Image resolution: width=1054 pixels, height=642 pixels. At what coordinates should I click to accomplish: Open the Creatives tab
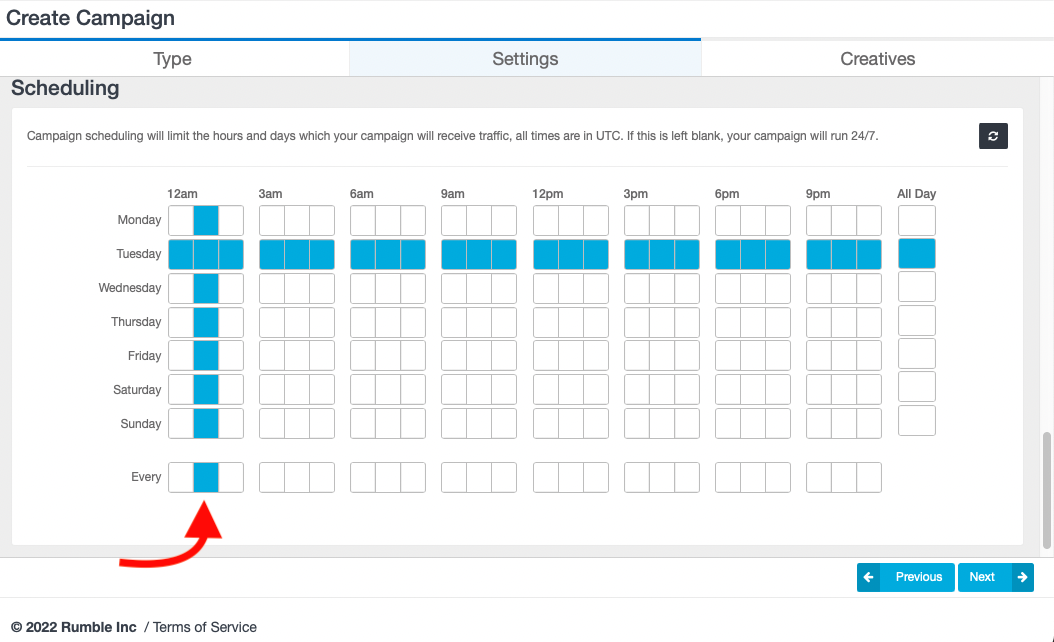pyautogui.click(x=877, y=59)
